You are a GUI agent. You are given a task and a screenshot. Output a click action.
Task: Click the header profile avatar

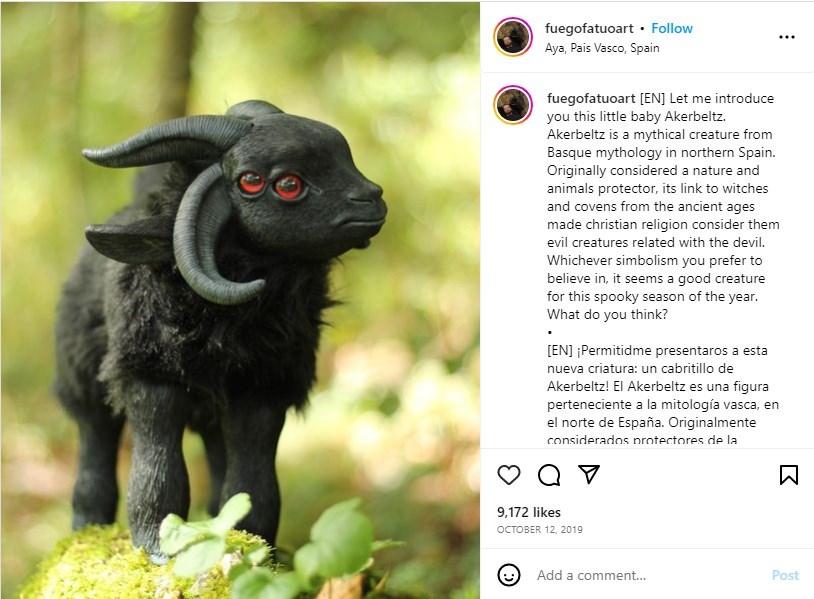coord(513,37)
